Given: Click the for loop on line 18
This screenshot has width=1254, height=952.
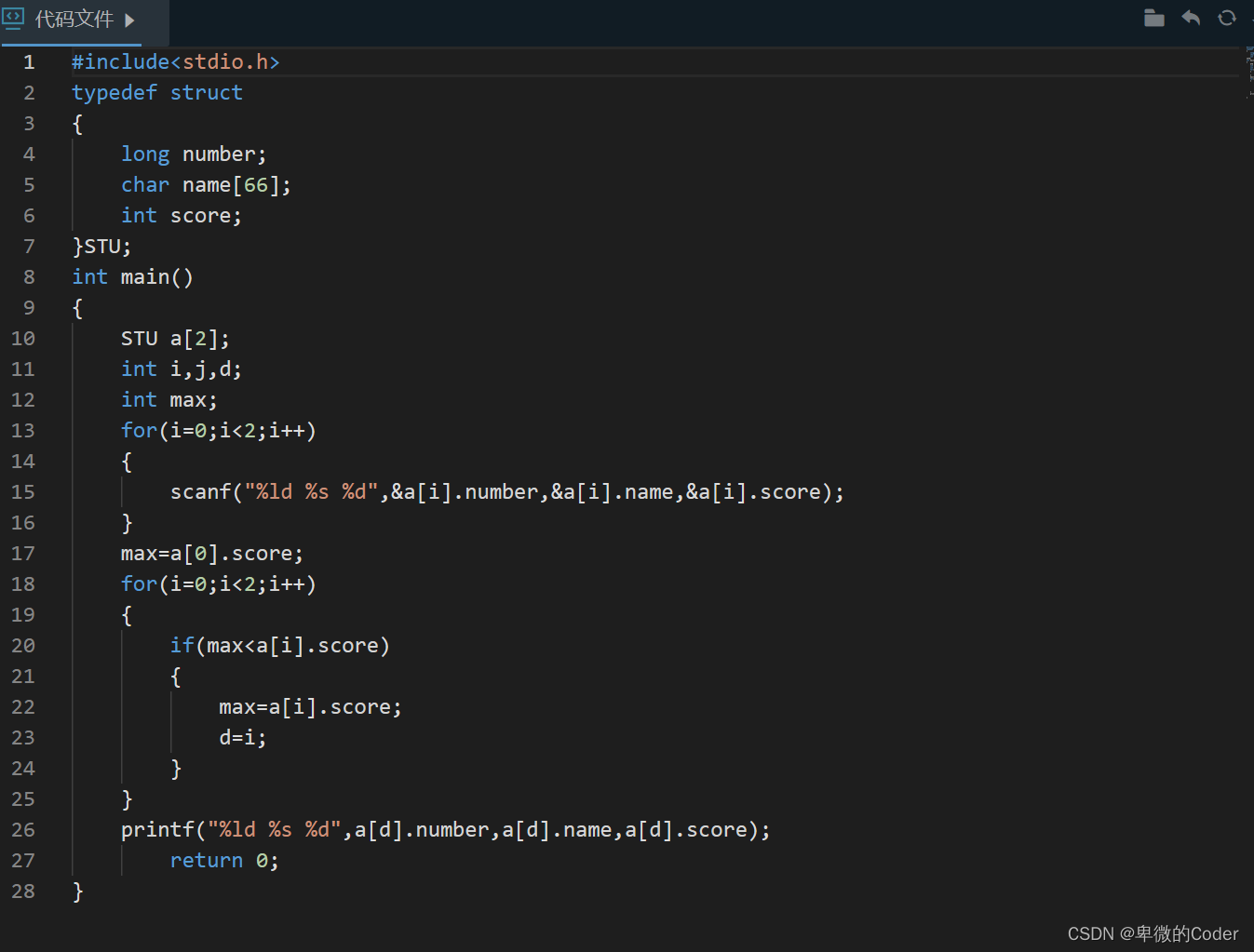Looking at the screenshot, I should pos(219,583).
